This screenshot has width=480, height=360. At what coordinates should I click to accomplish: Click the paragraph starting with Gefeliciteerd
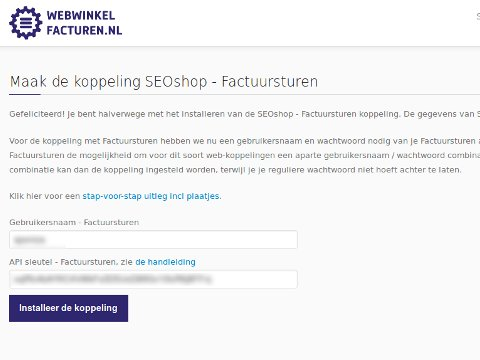[x=245, y=114]
